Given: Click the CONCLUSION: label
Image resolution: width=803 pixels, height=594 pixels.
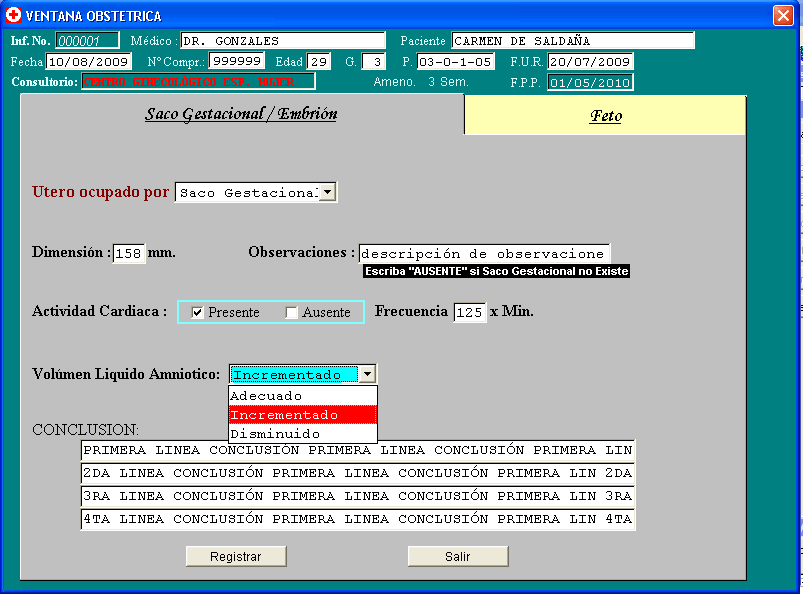Looking at the screenshot, I should [x=86, y=430].
